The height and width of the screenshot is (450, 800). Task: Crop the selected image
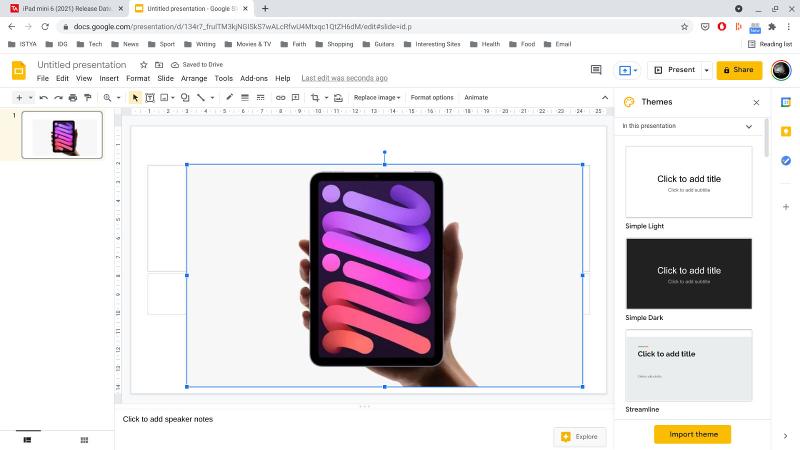[315, 97]
